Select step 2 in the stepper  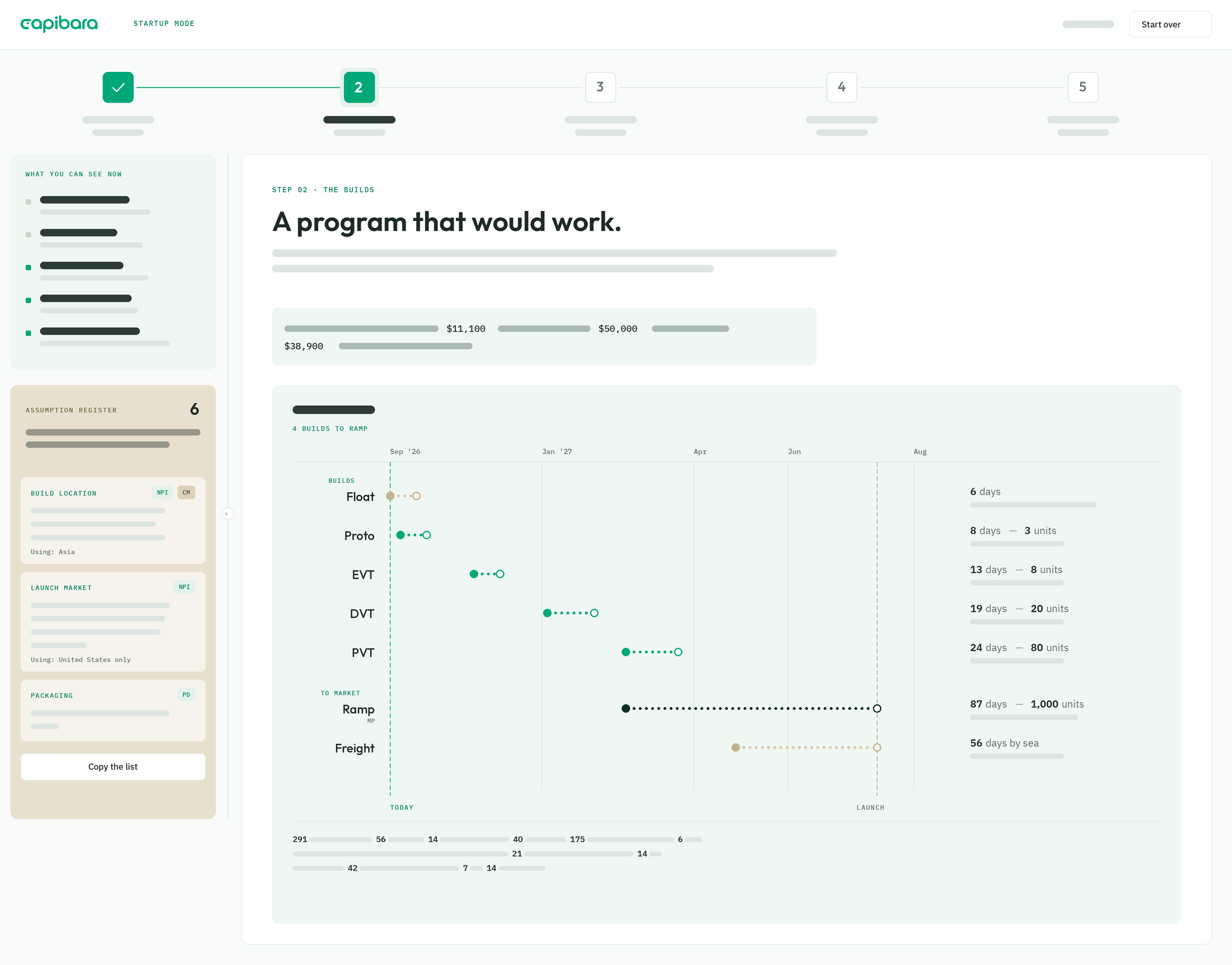[x=359, y=87]
